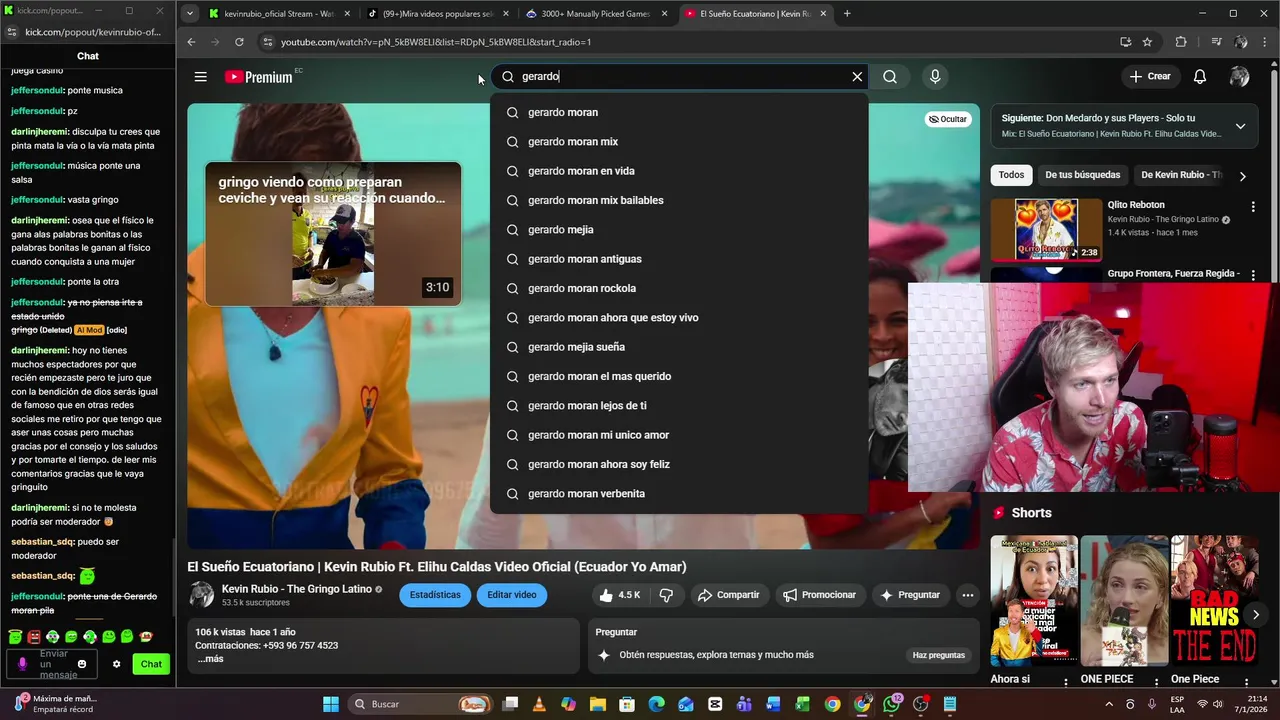Click the Promocionar button
Viewport: 1280px width, 720px height.
820,595
